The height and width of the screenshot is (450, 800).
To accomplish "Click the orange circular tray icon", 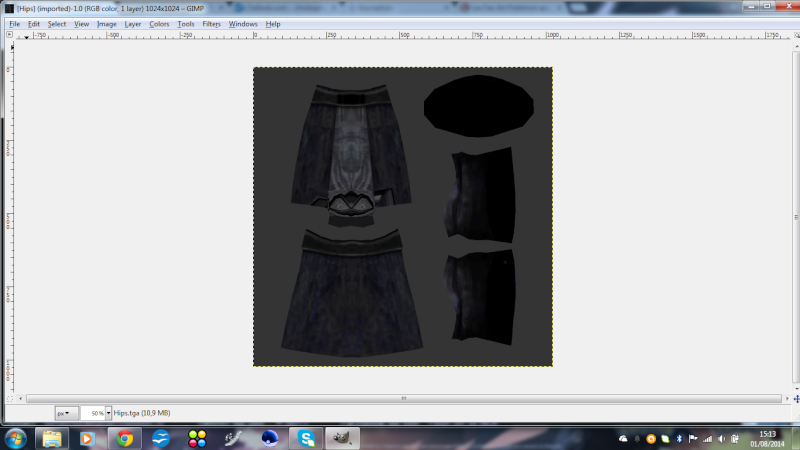I will pyautogui.click(x=651, y=439).
